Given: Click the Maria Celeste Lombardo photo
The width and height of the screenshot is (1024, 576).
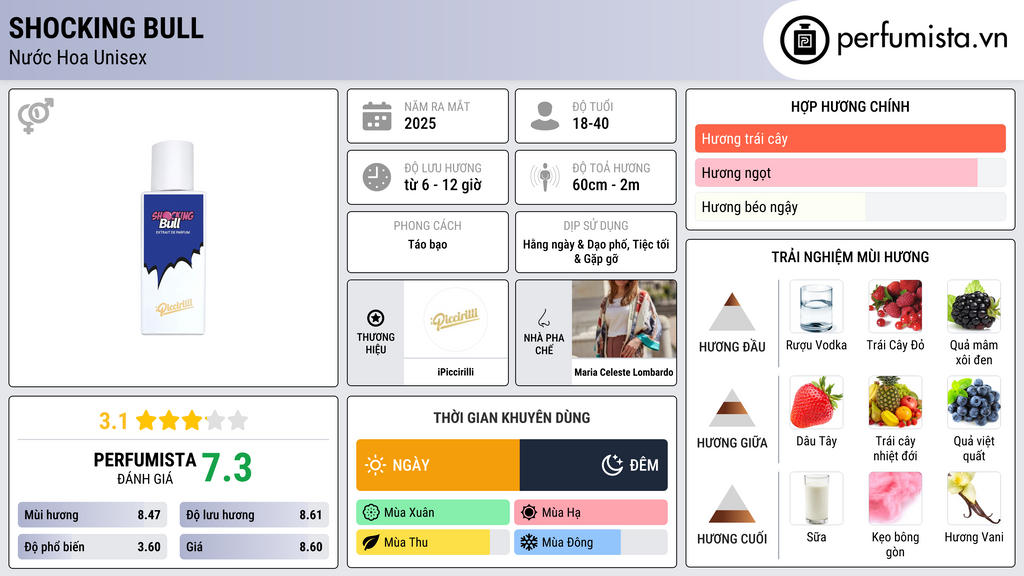Looking at the screenshot, I should click(624, 319).
